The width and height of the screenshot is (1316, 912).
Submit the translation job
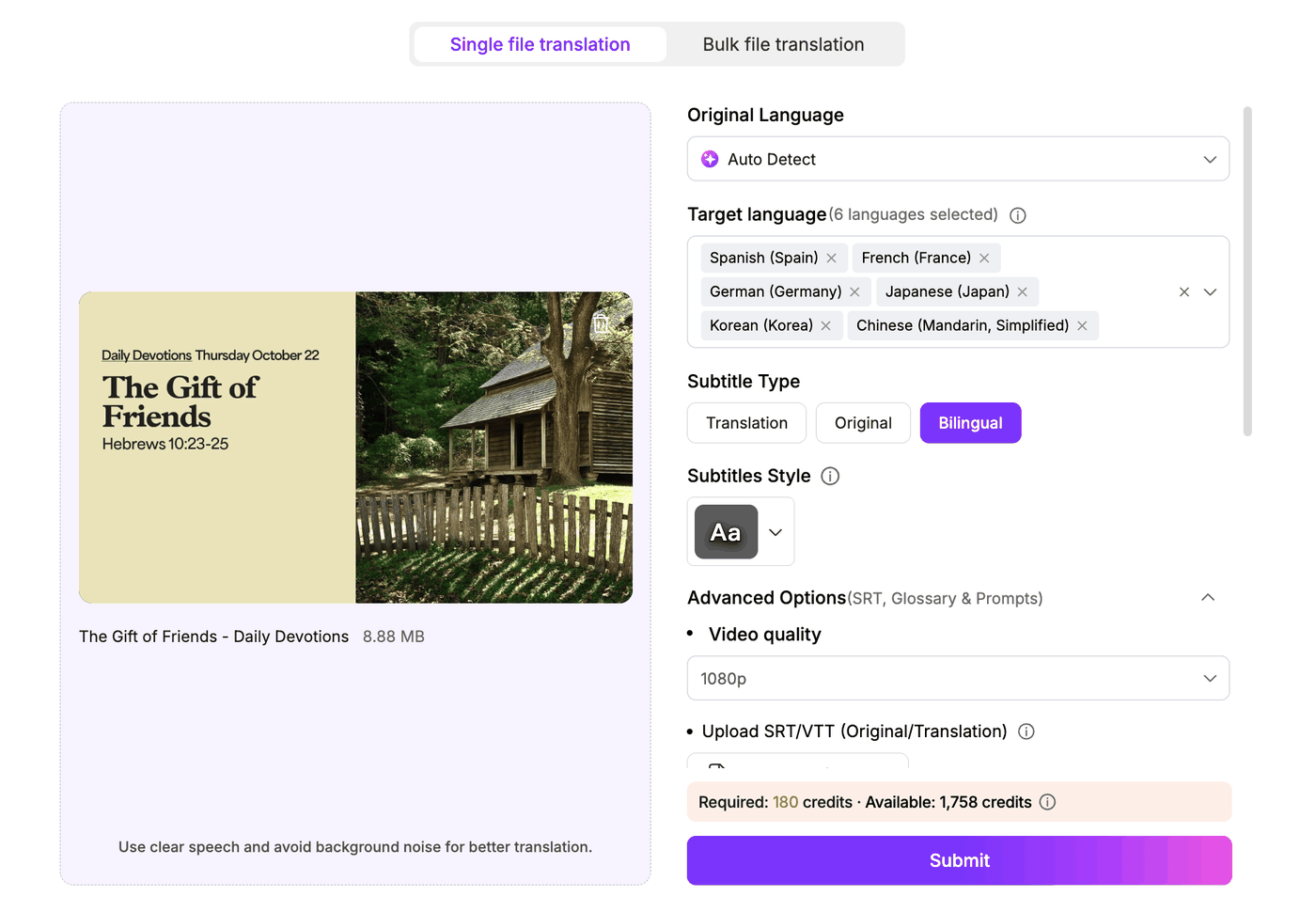pos(959,860)
